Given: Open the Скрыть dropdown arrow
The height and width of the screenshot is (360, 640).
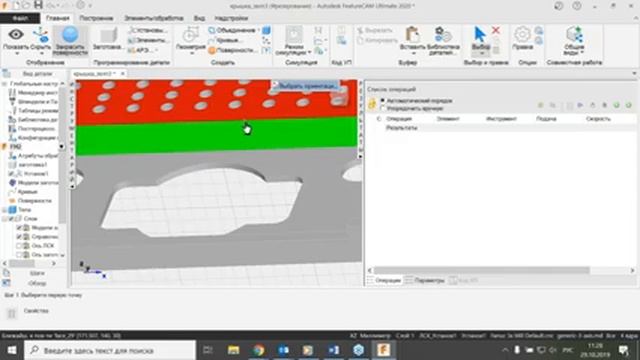Looking at the screenshot, I should point(41,53).
